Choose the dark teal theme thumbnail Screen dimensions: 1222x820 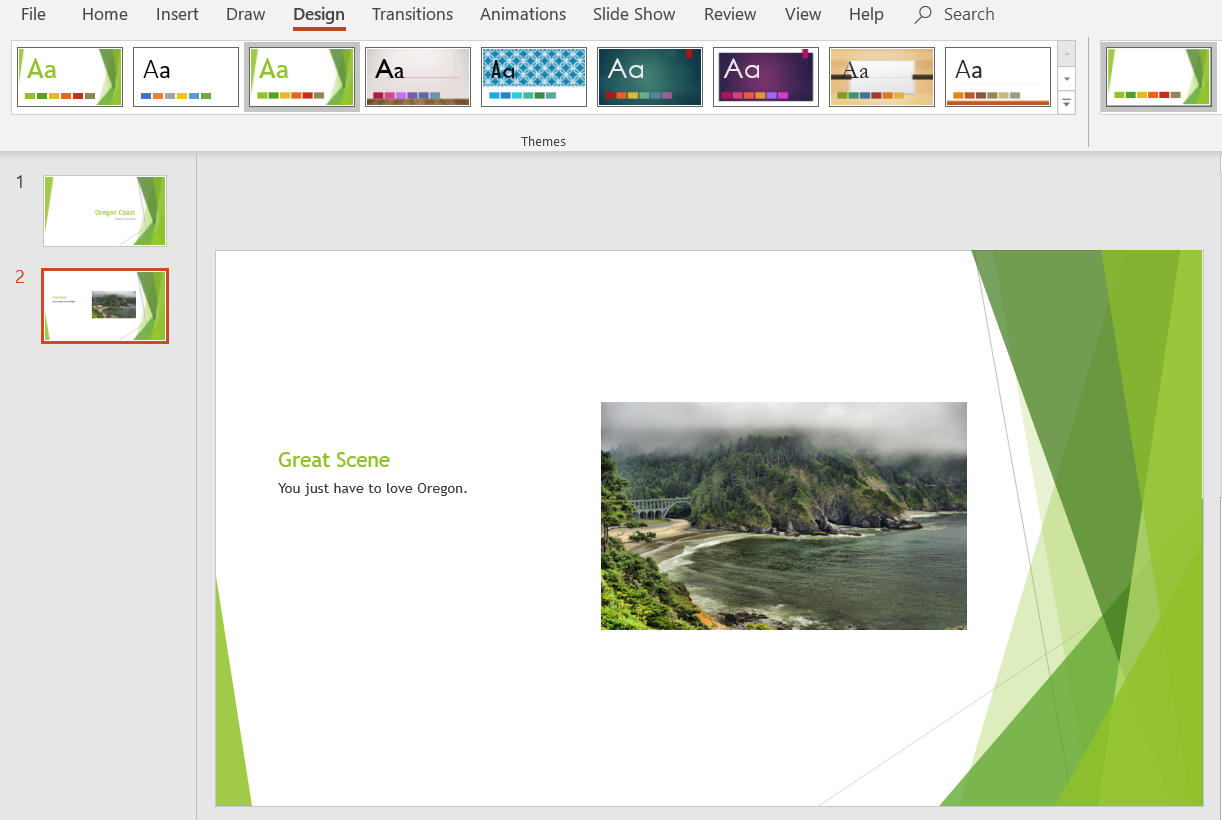point(649,76)
